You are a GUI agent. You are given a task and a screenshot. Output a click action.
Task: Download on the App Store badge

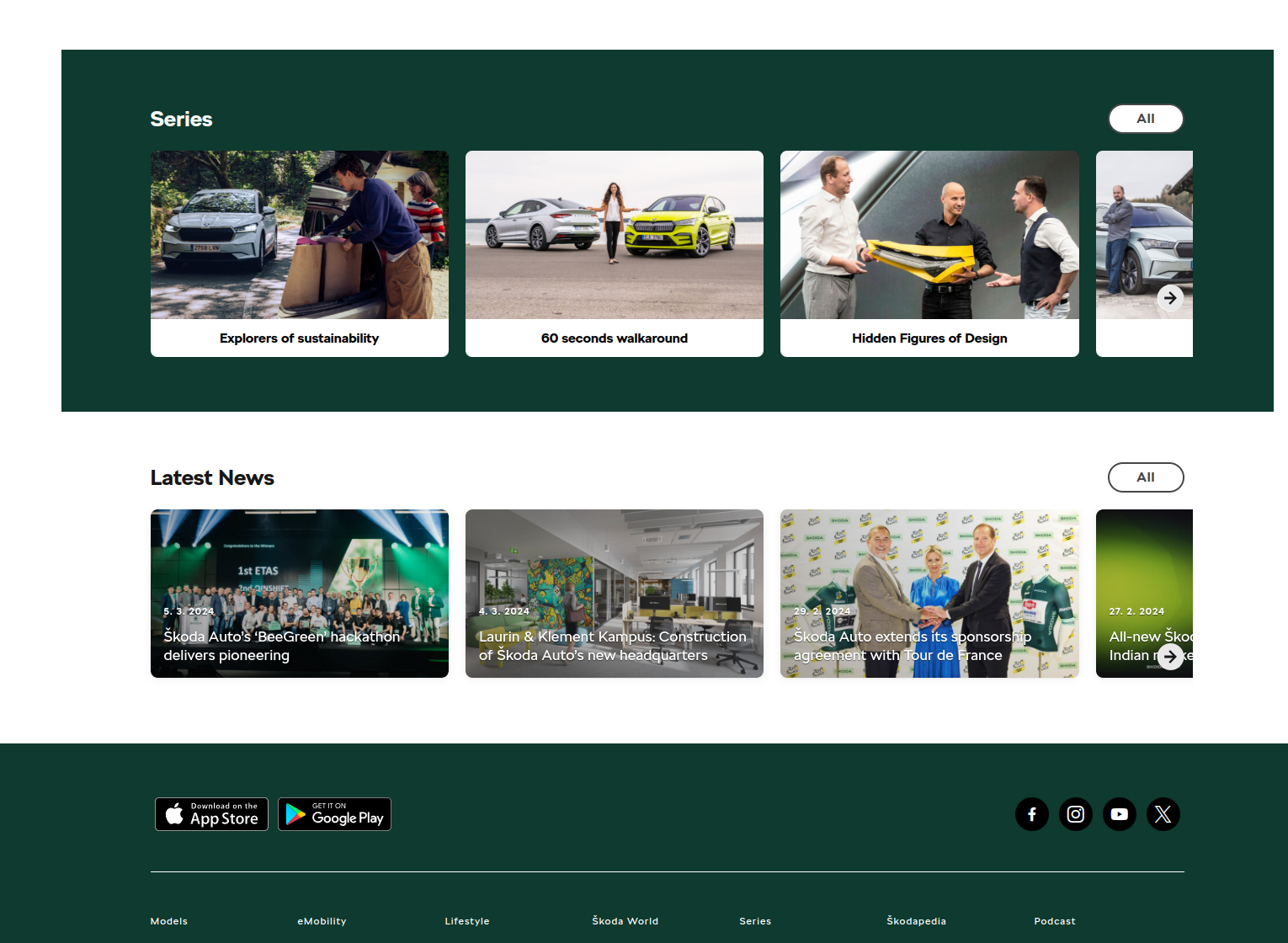click(211, 814)
